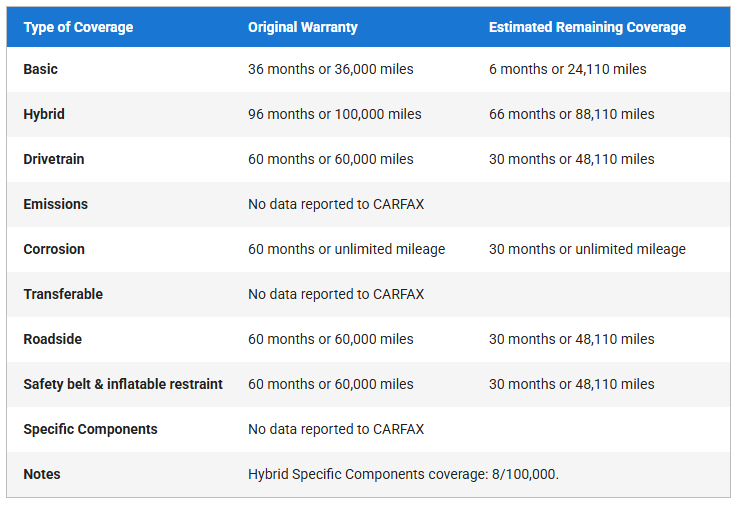Click Safety belt & inflatable restraint label
739x506 pixels.
[123, 384]
